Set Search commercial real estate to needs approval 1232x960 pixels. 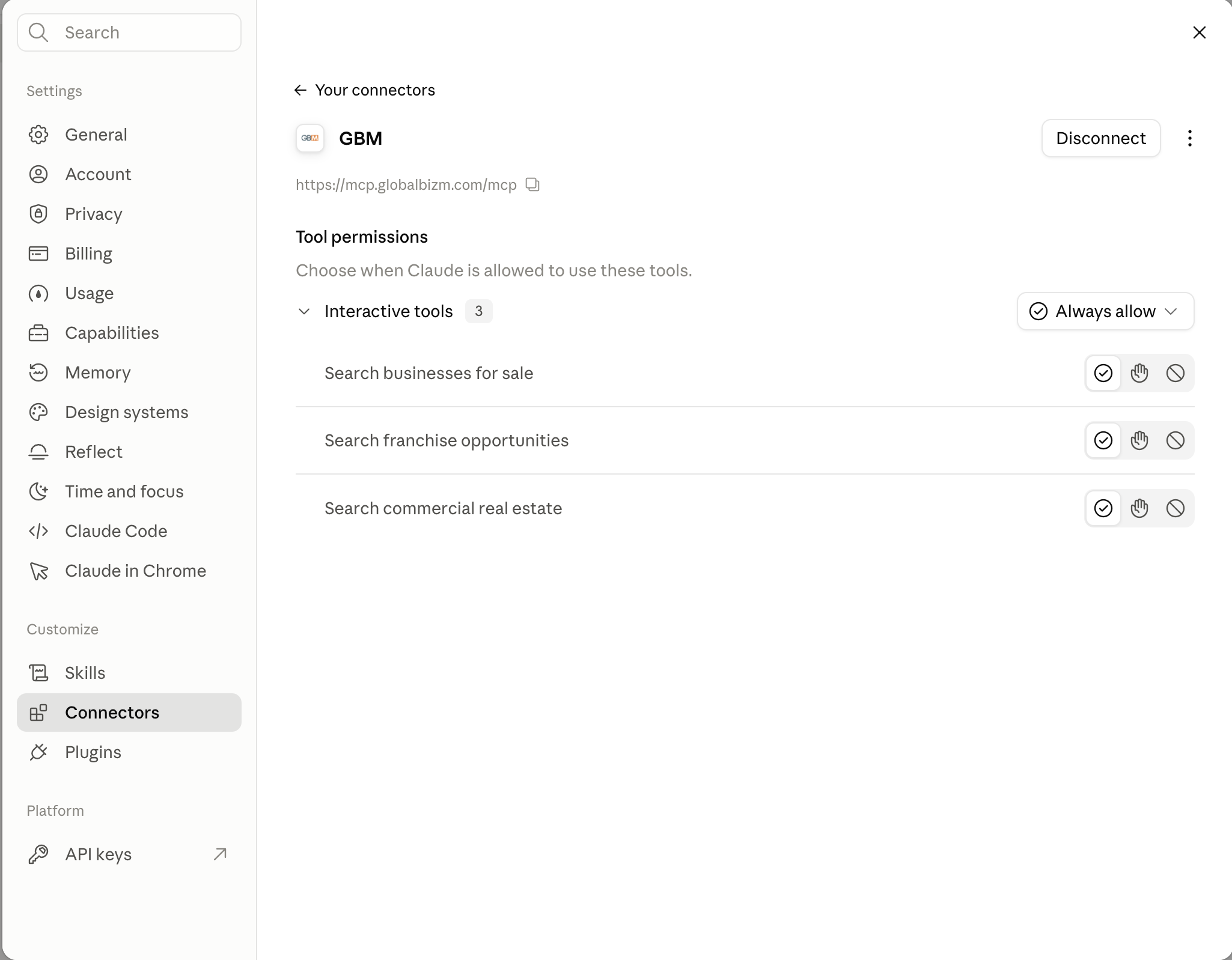[1139, 508]
